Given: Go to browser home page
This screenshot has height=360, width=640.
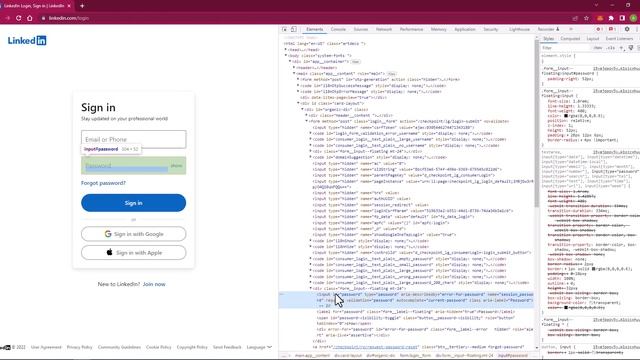Looking at the screenshot, I should 30,18.
